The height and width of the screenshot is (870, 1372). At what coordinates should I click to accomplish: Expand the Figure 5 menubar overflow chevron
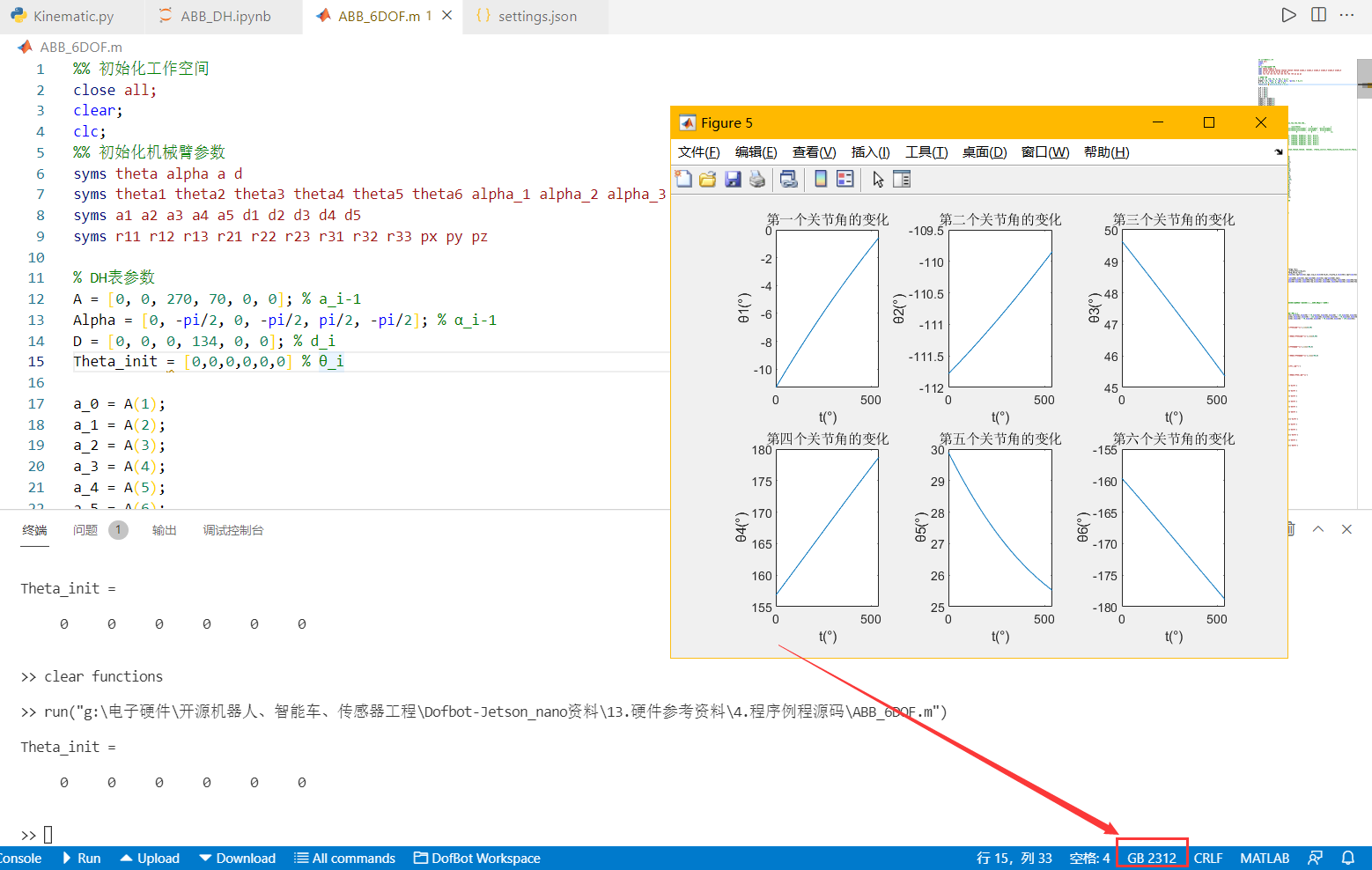1278,151
